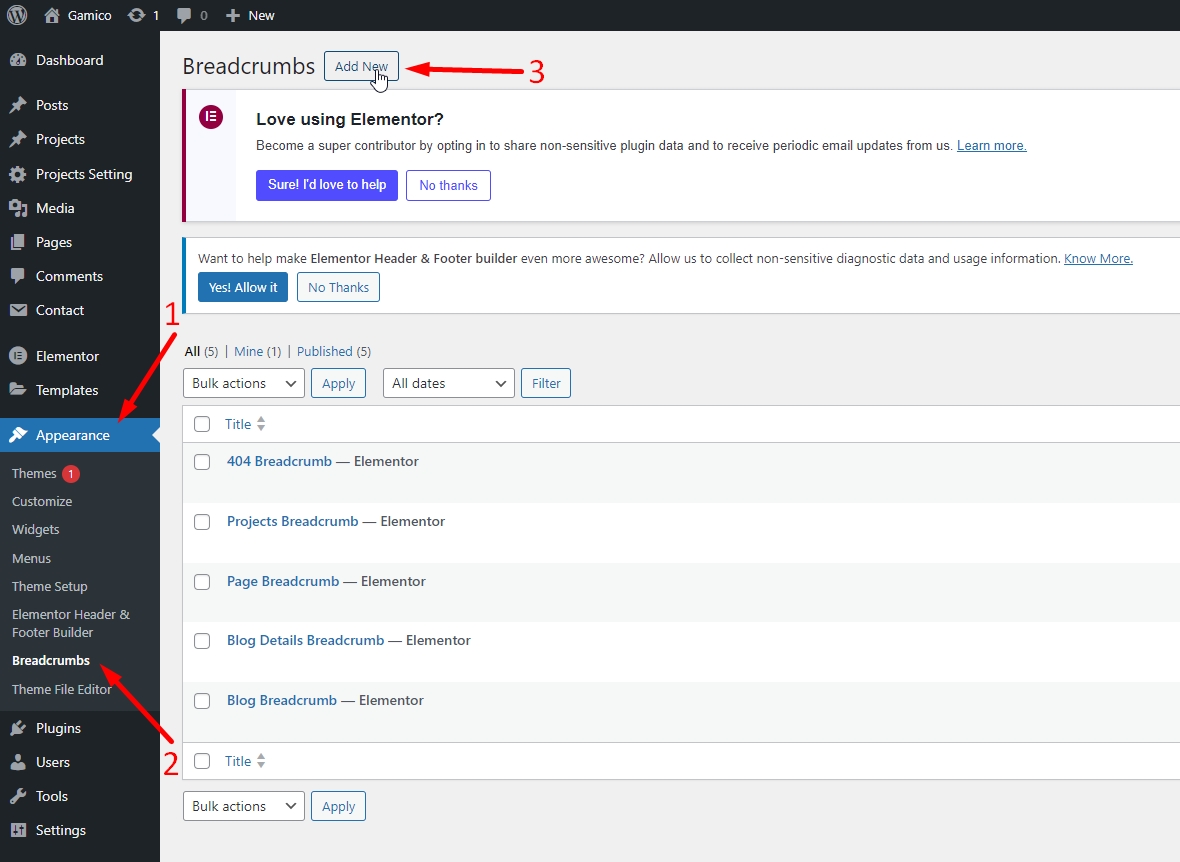
Task: Select the Published filter tab
Action: 325,351
